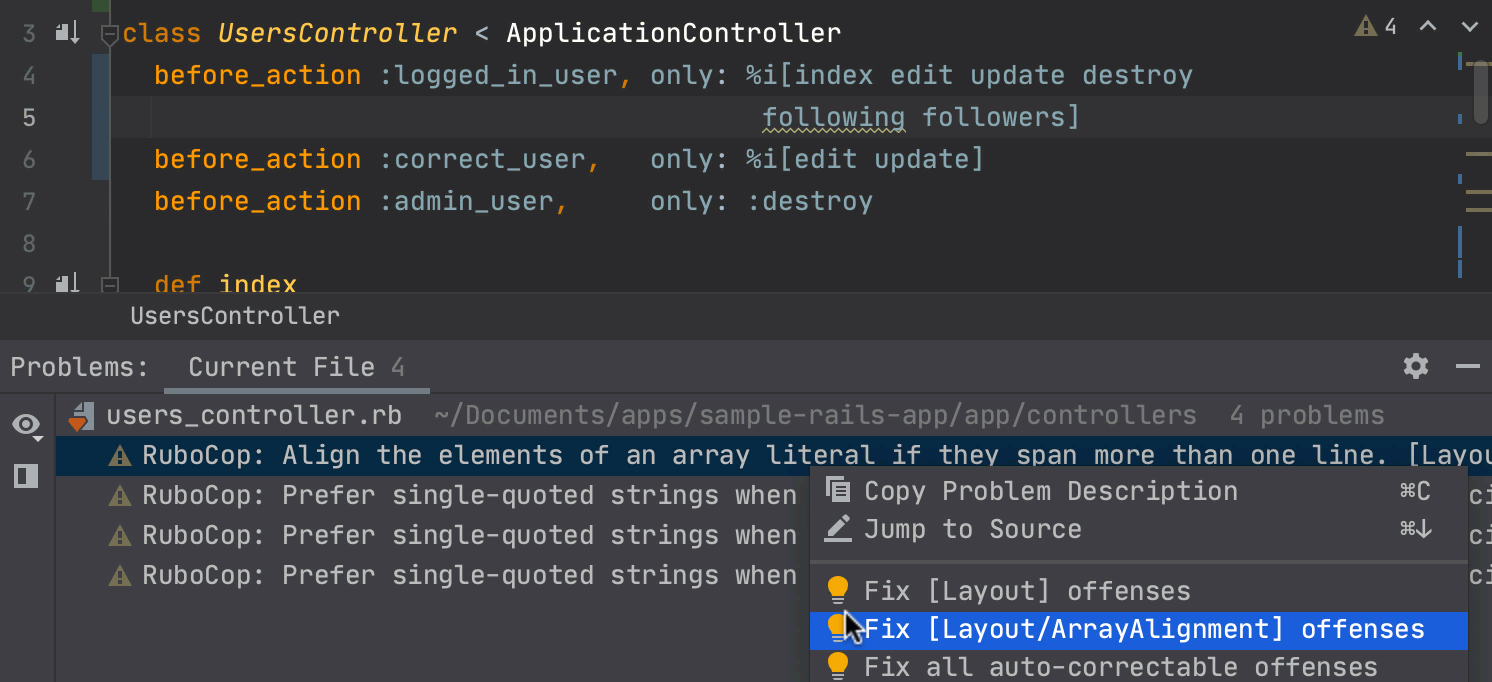Collapse the UsersController class fold toggle
Image resolution: width=1492 pixels, height=682 pixels.
point(110,35)
